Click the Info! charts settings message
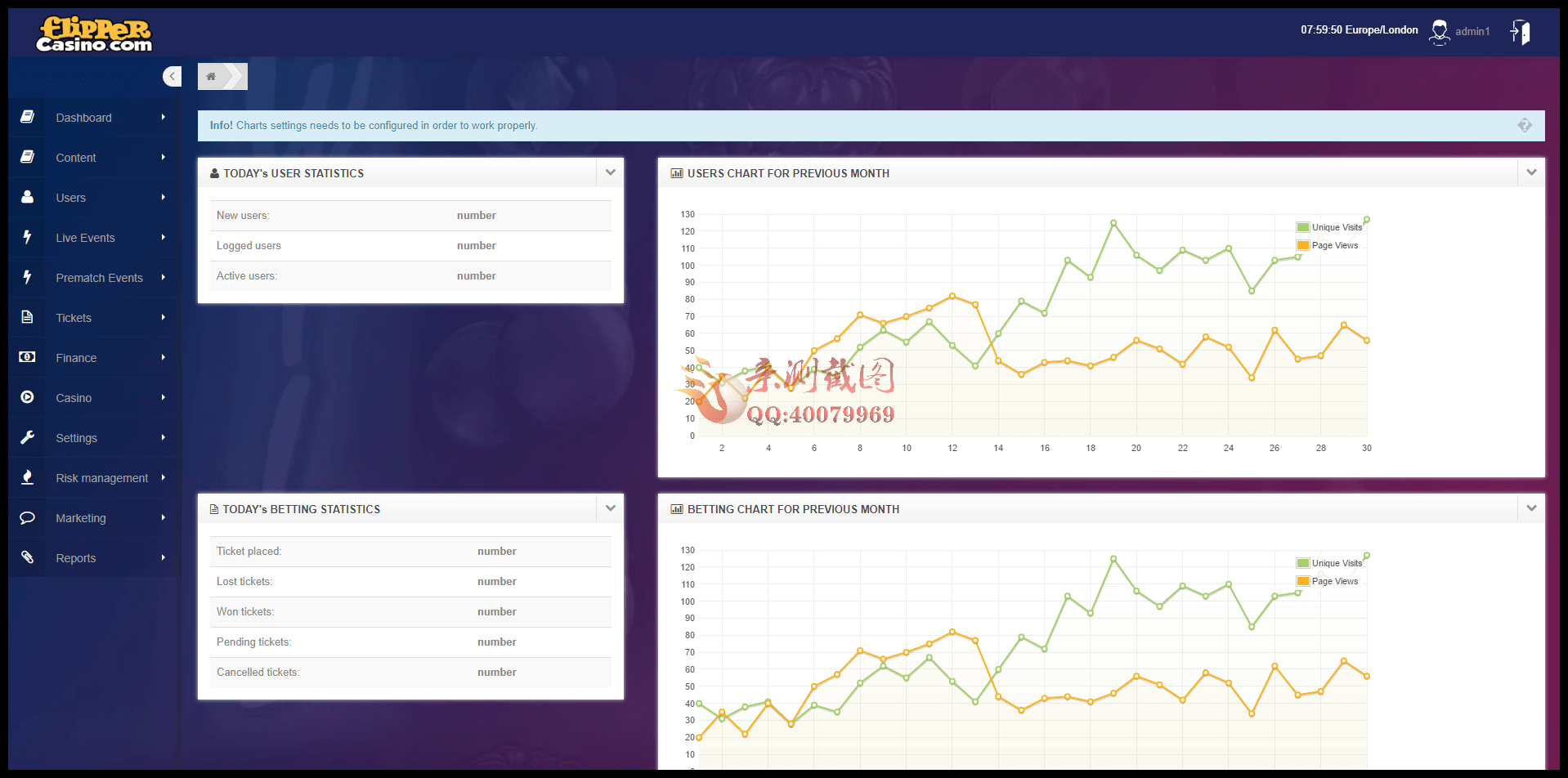 374,125
